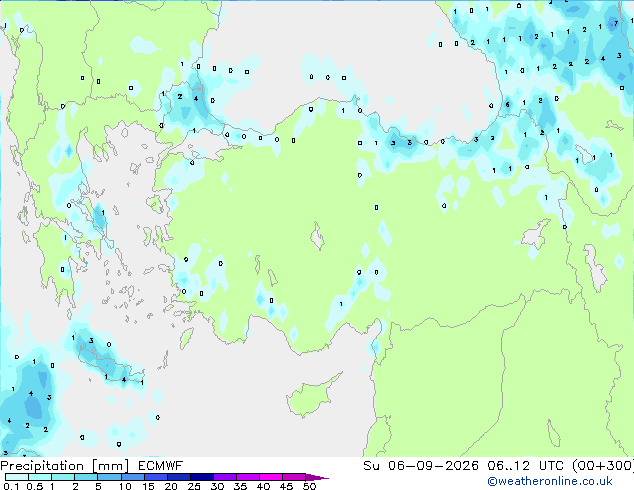Click the 'Precipitation [mm]' title text
634x490 pixels.
[64, 466]
